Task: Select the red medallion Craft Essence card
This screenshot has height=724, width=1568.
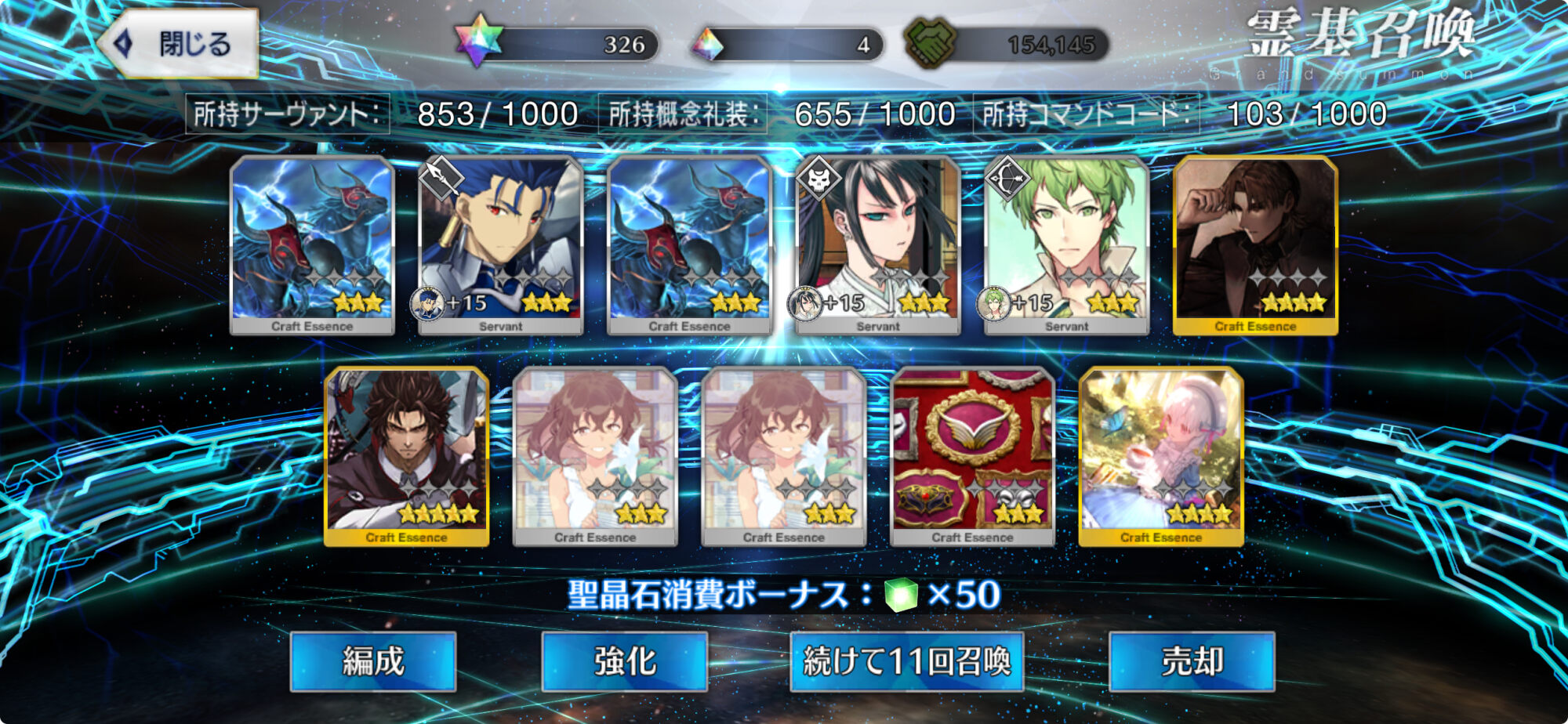Action: pos(972,457)
